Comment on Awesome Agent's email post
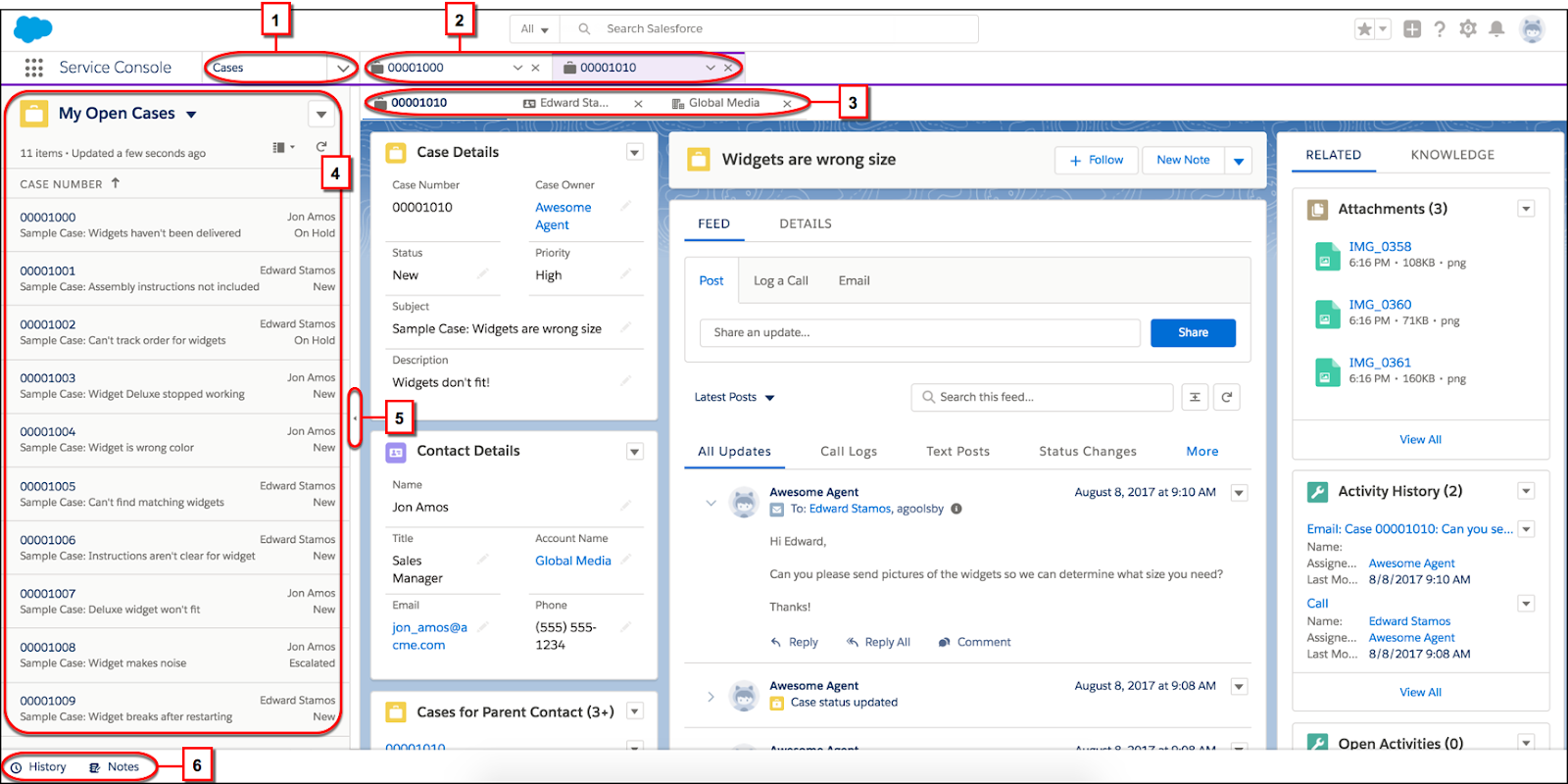The image size is (1568, 784). point(975,642)
